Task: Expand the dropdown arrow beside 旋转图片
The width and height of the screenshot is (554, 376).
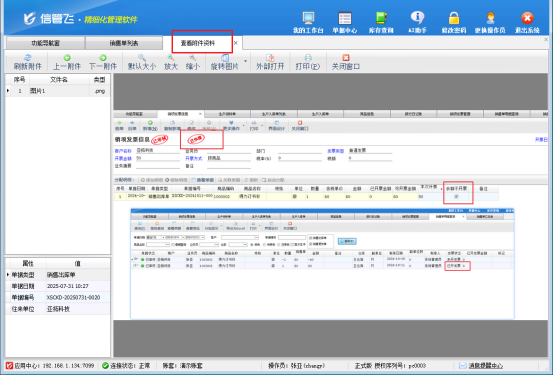Action: 246,61
